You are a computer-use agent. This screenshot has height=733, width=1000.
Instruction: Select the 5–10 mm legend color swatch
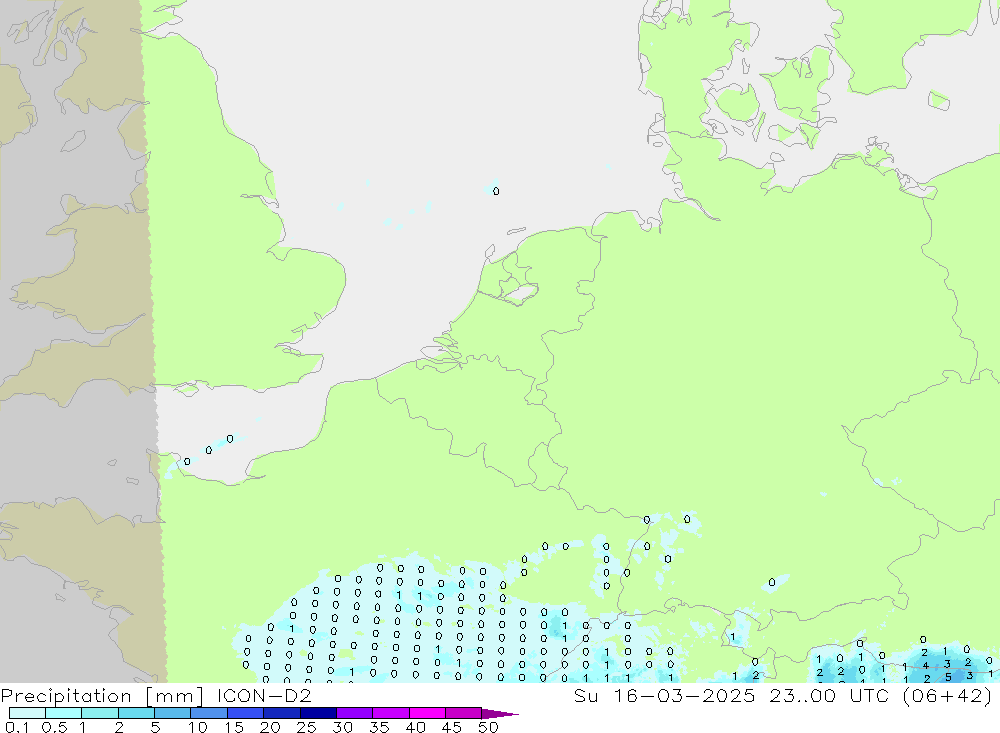click(x=173, y=713)
